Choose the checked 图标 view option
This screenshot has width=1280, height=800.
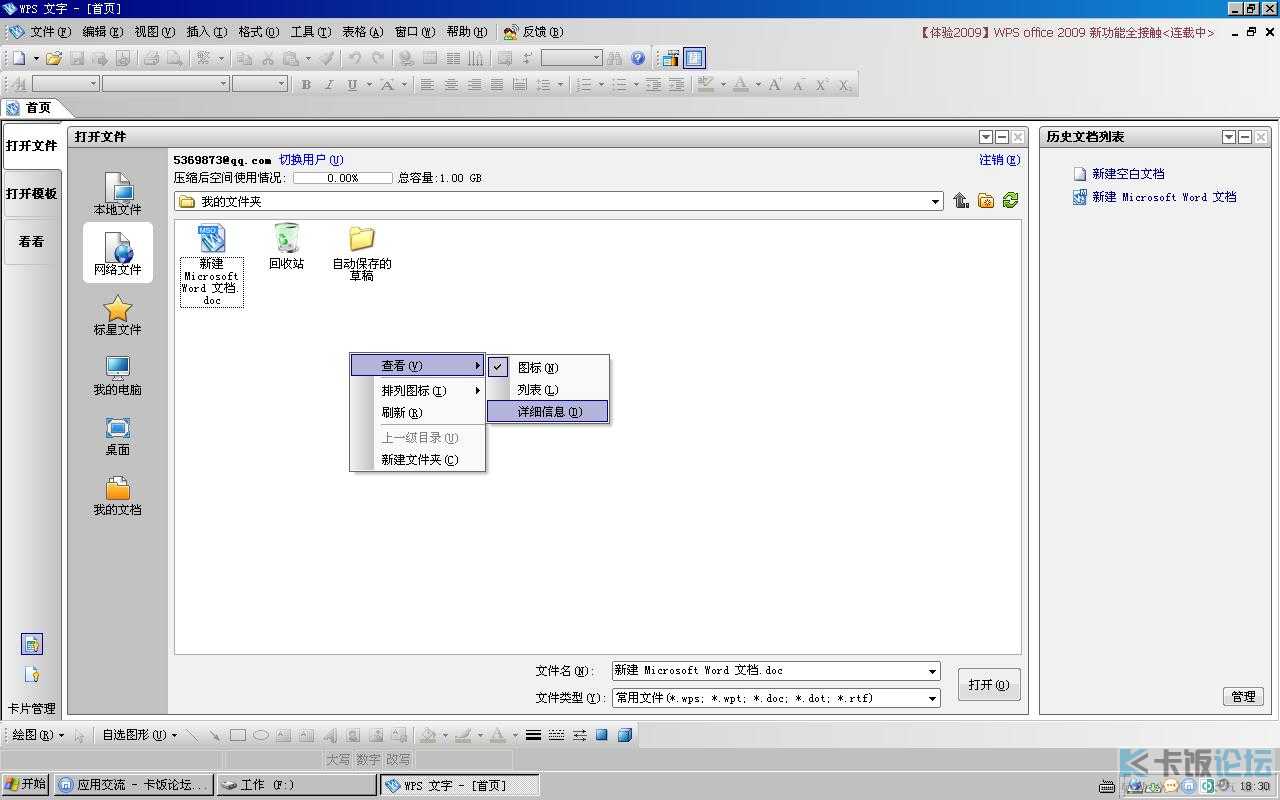tap(548, 367)
